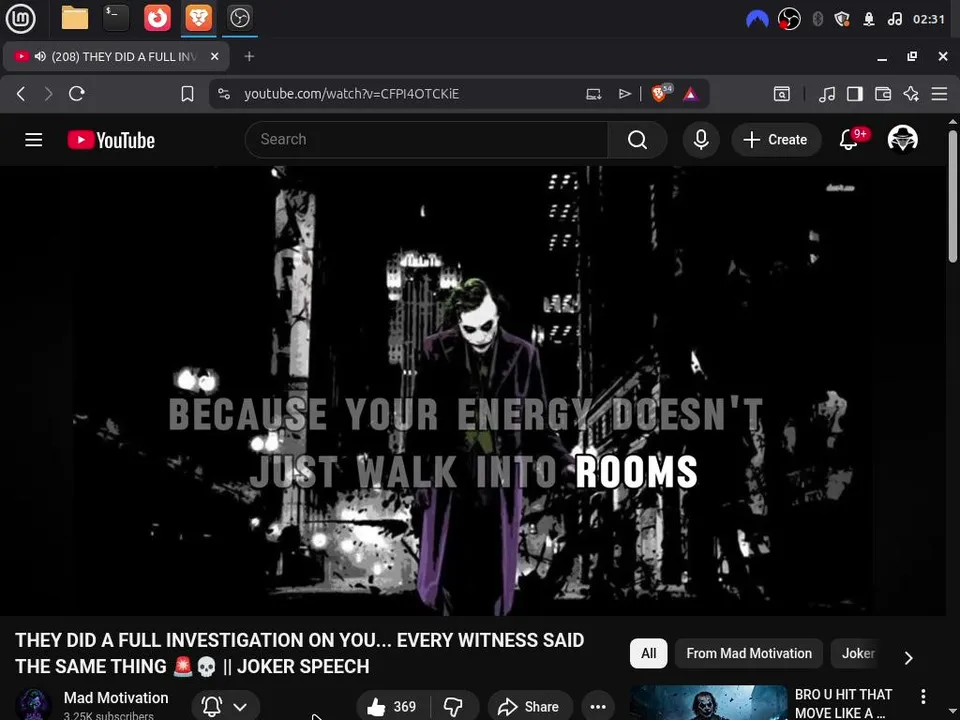
Task: Click the YouTube Search input field
Action: pos(427,140)
